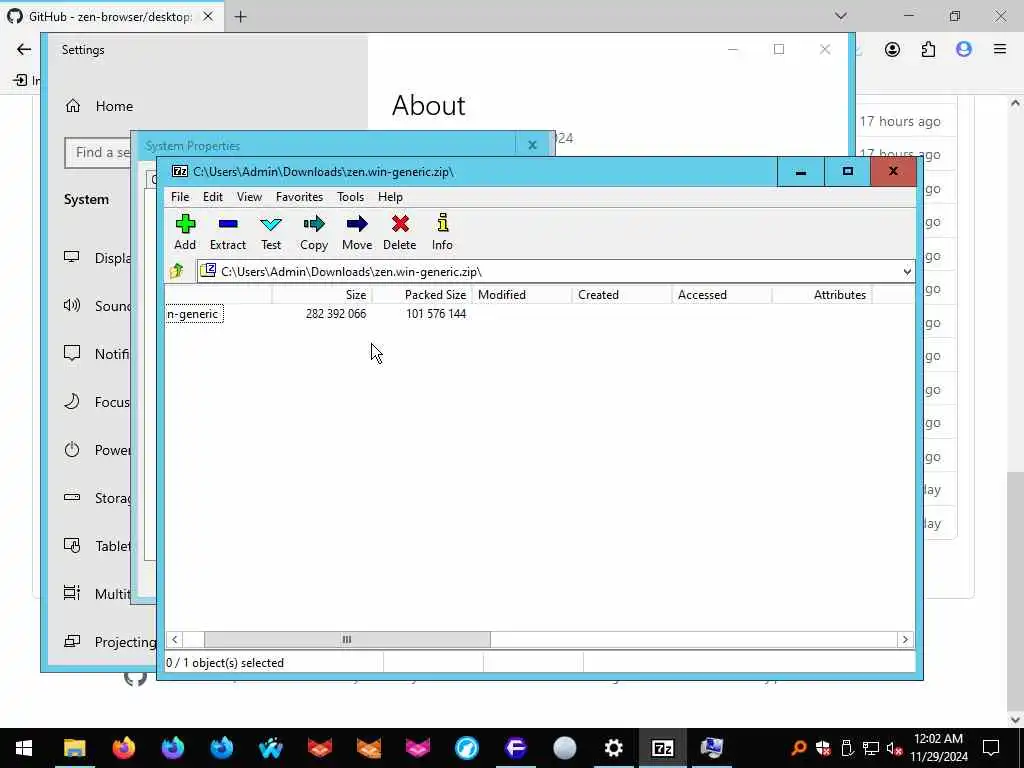Go back in the browser
Screen dimensions: 1024x768
pos(24,49)
